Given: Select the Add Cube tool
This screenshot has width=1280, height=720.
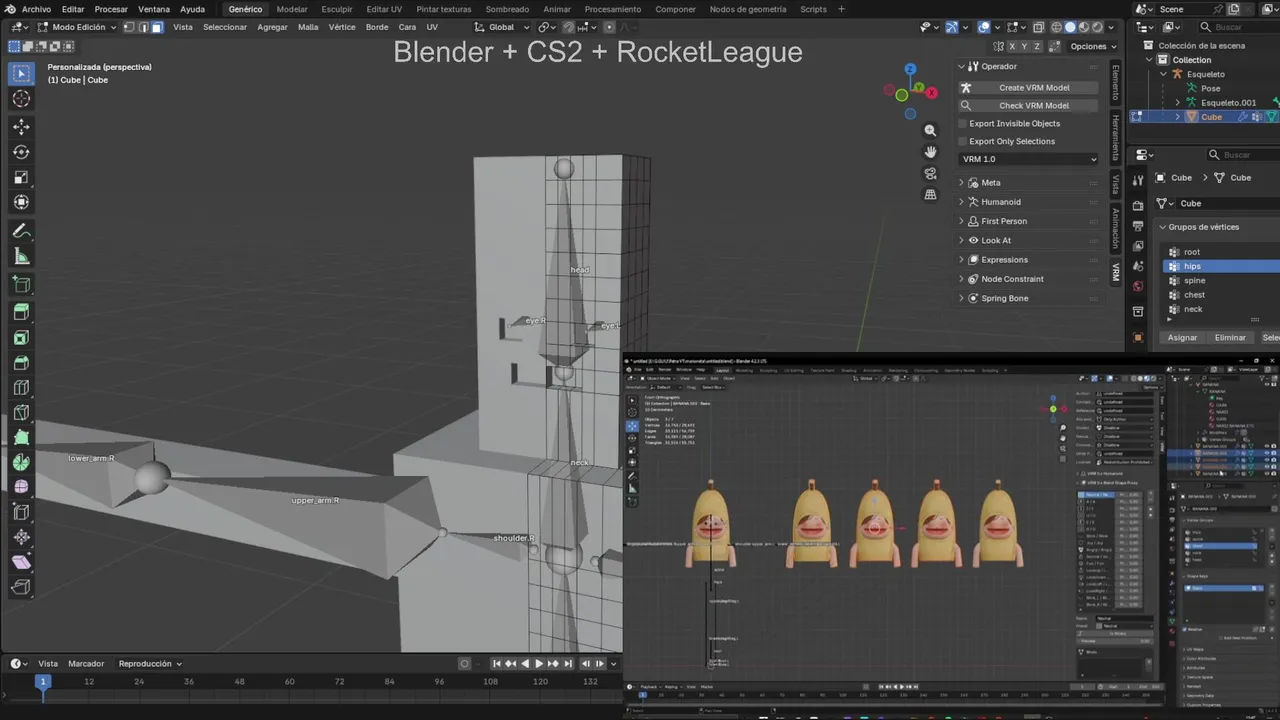Looking at the screenshot, I should click(21, 285).
